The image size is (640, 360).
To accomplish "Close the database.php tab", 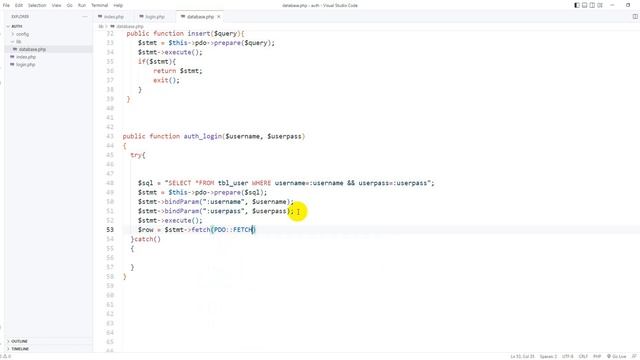I will coord(219,17).
